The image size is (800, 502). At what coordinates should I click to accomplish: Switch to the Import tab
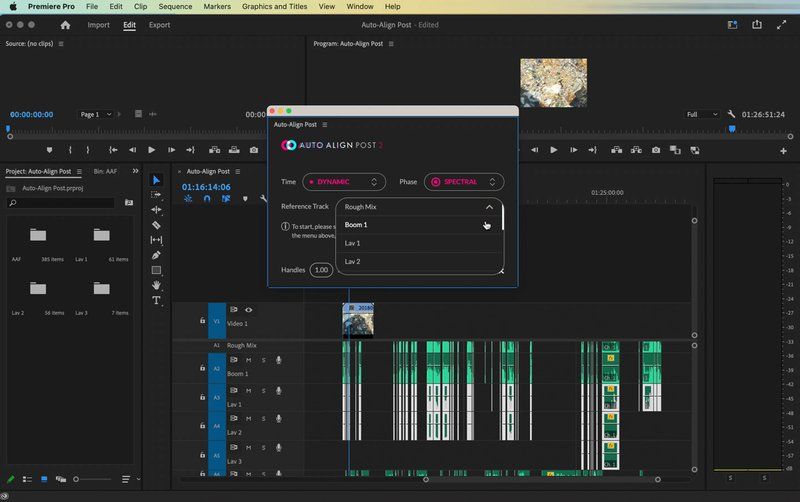click(x=98, y=25)
